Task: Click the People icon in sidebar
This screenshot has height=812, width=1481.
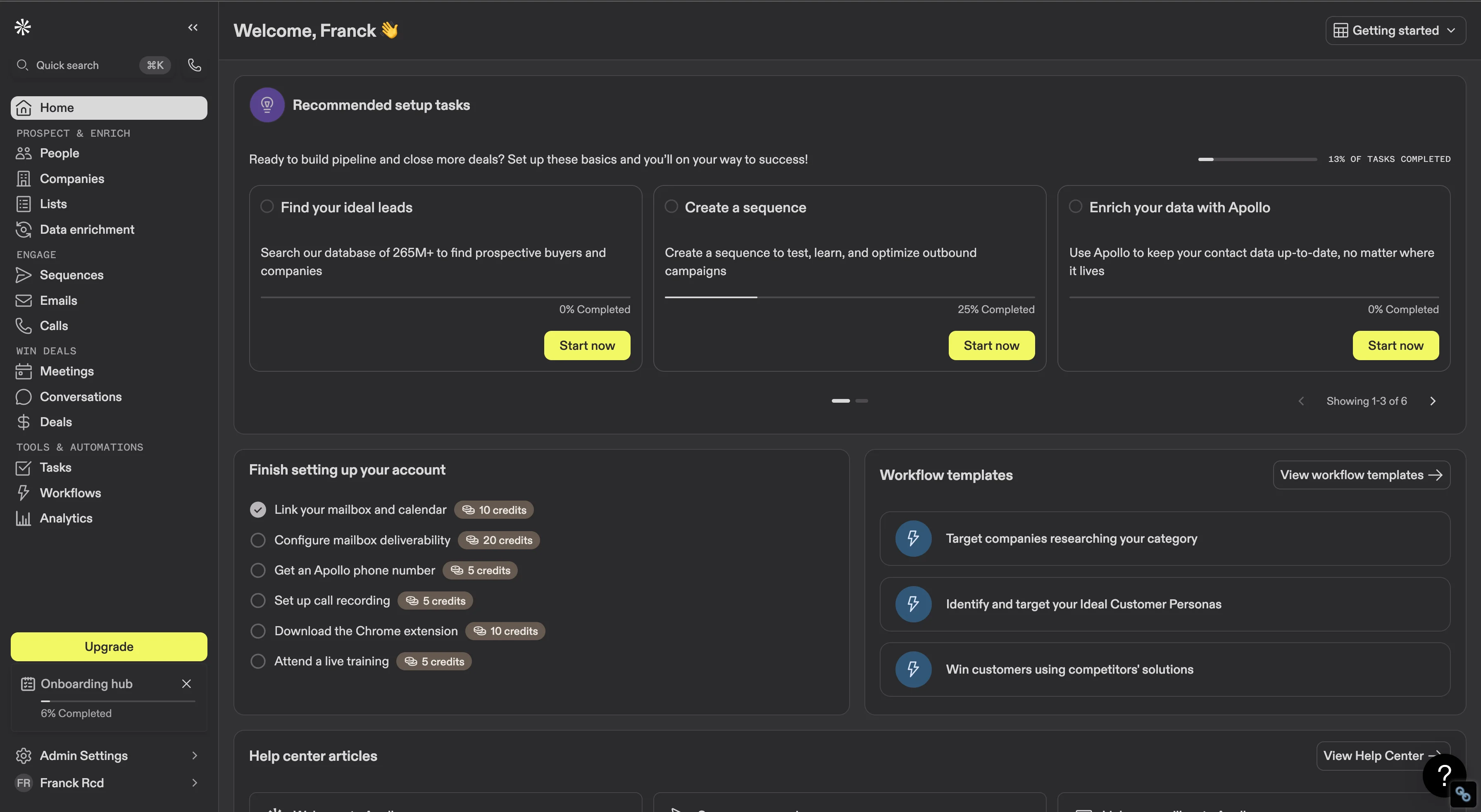Action: (x=24, y=153)
